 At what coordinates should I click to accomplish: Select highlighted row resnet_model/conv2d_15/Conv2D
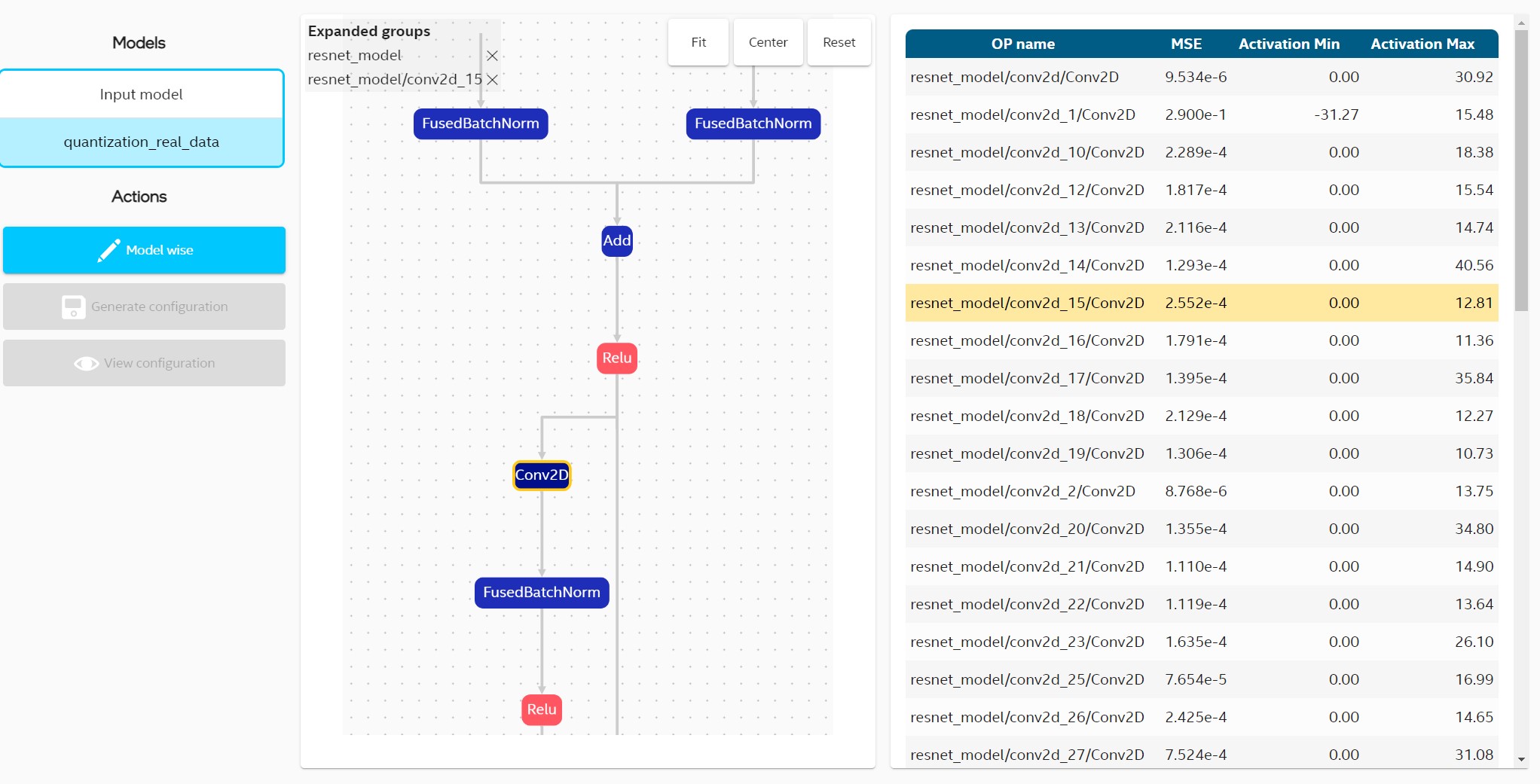click(1202, 303)
